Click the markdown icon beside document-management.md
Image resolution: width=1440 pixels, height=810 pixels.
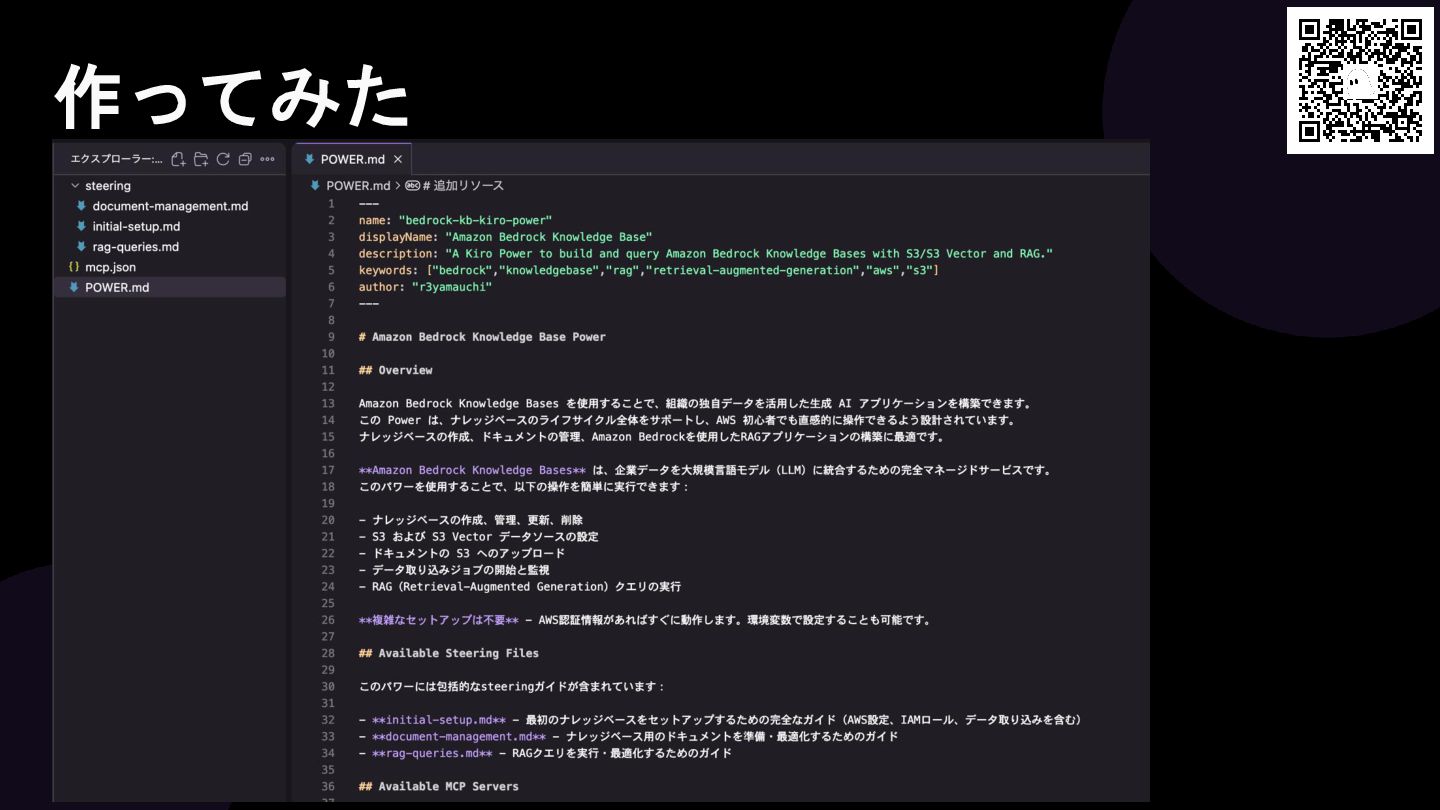[81, 206]
